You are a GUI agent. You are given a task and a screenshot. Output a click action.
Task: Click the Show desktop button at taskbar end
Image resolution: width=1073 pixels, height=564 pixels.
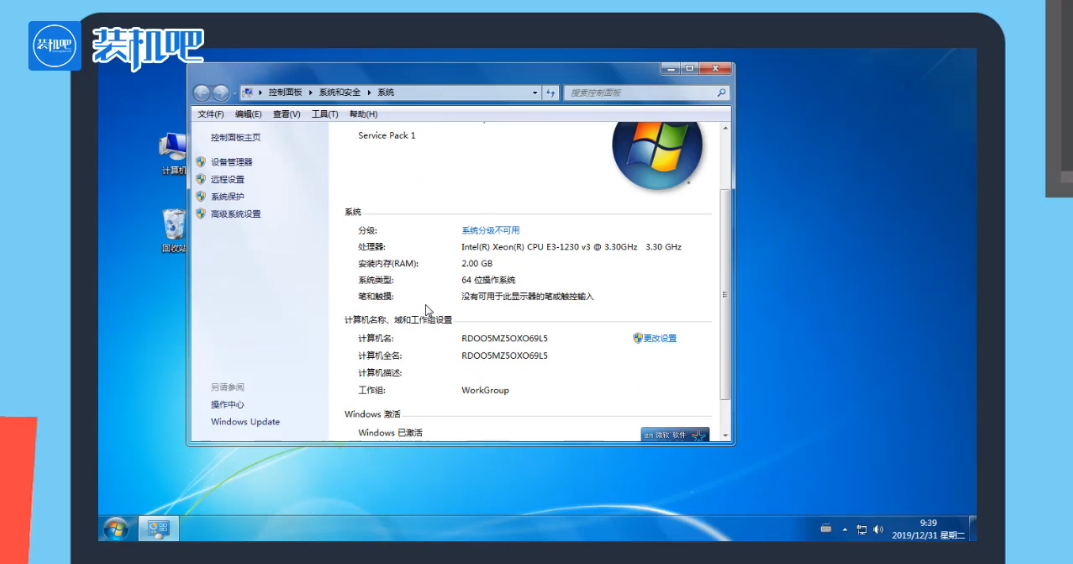[972, 529]
